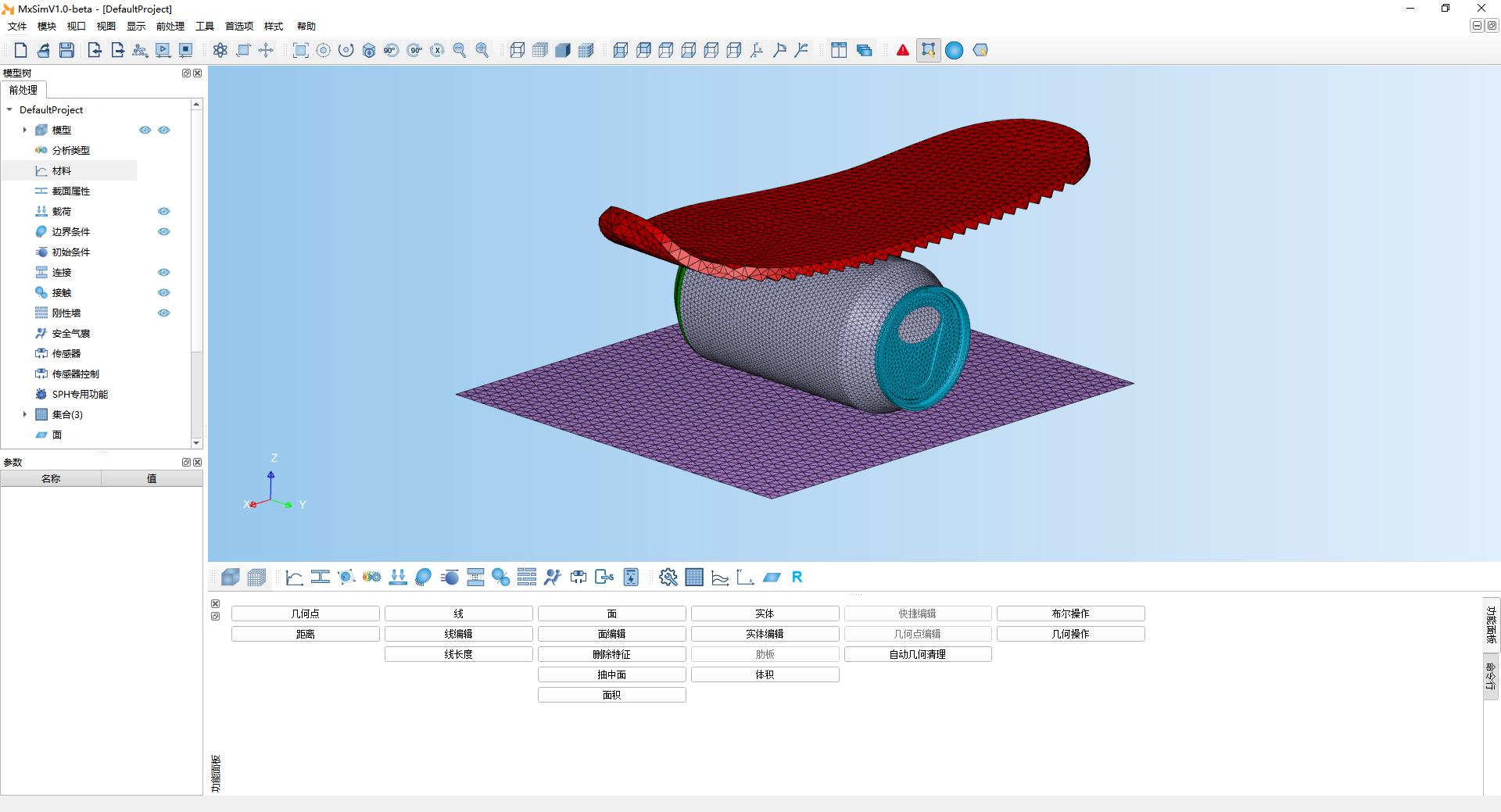The width and height of the screenshot is (1501, 812).
Task: Click model tree scrollbar up arrow
Action: (x=196, y=104)
